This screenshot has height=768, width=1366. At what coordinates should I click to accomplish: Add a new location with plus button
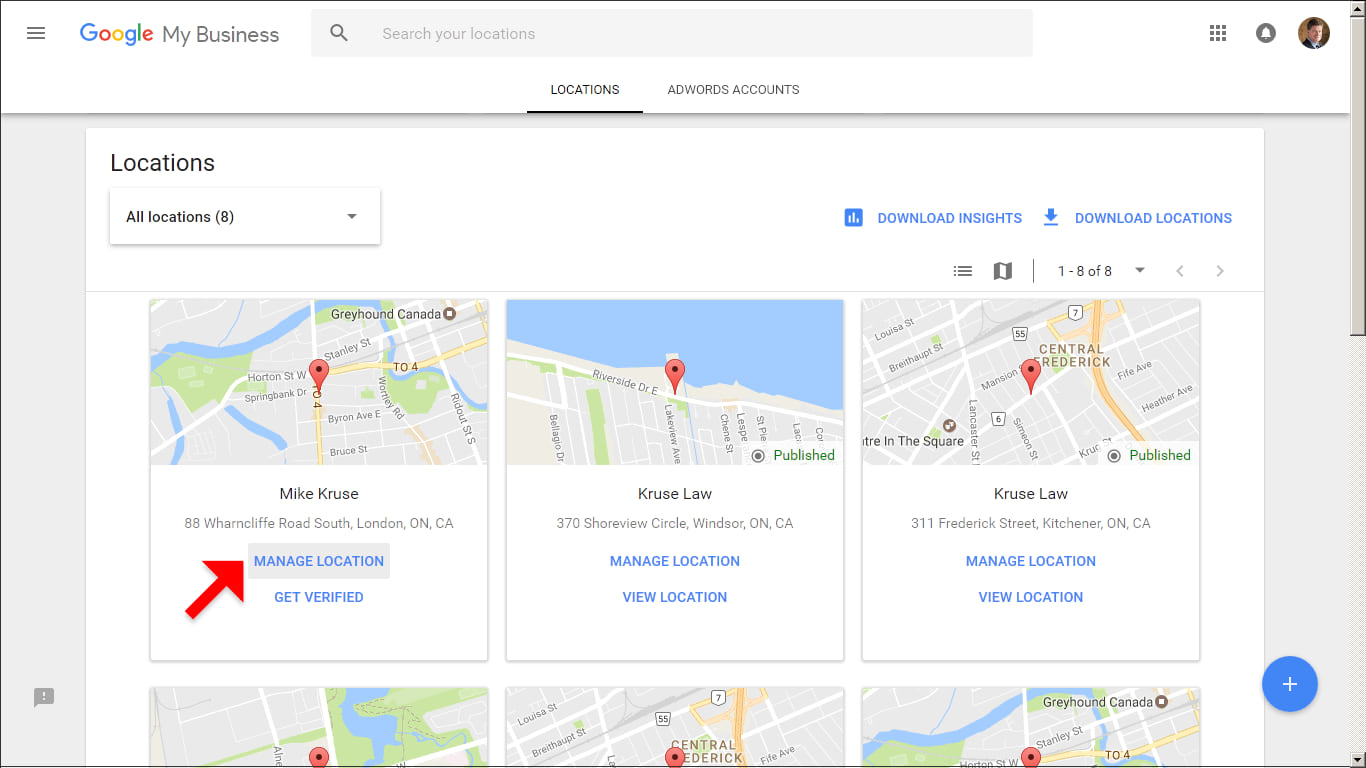[1290, 684]
